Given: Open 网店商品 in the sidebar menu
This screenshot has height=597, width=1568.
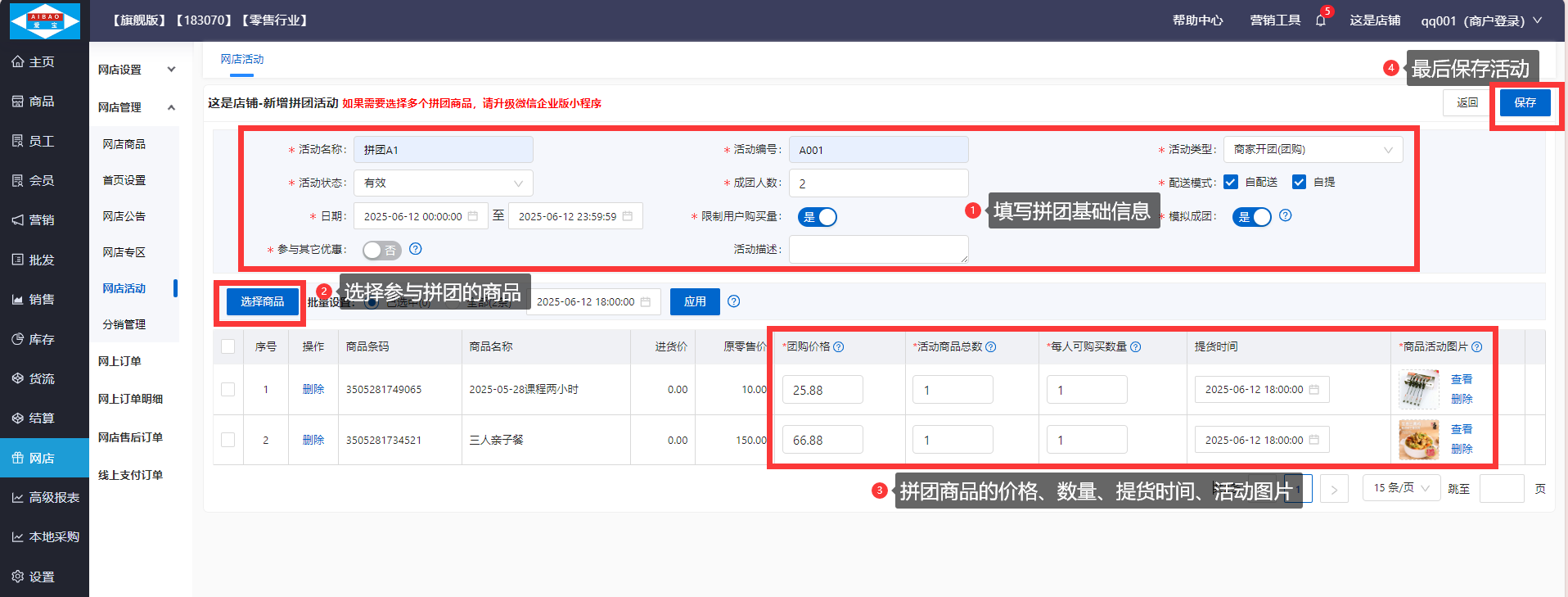Looking at the screenshot, I should point(124,144).
